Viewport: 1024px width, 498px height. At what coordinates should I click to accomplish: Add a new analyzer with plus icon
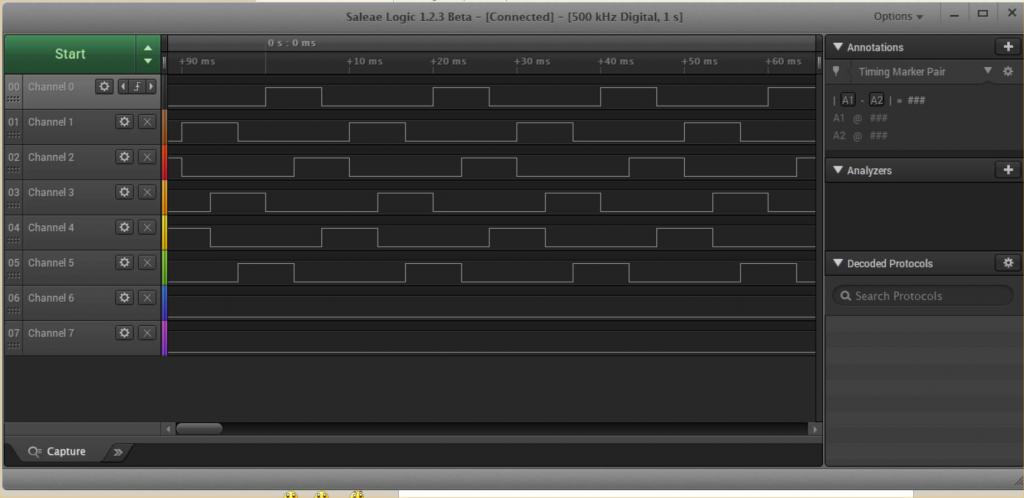coord(1007,170)
